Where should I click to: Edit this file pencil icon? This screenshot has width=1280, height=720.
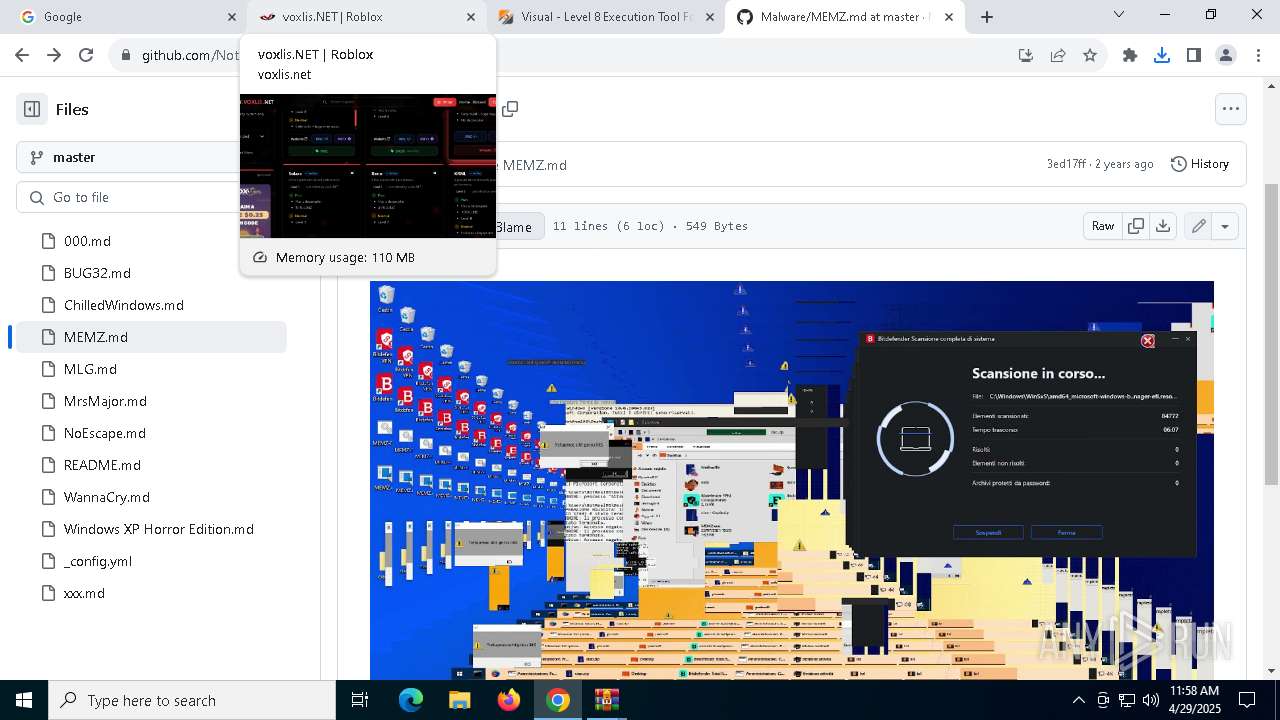coord(1198,226)
